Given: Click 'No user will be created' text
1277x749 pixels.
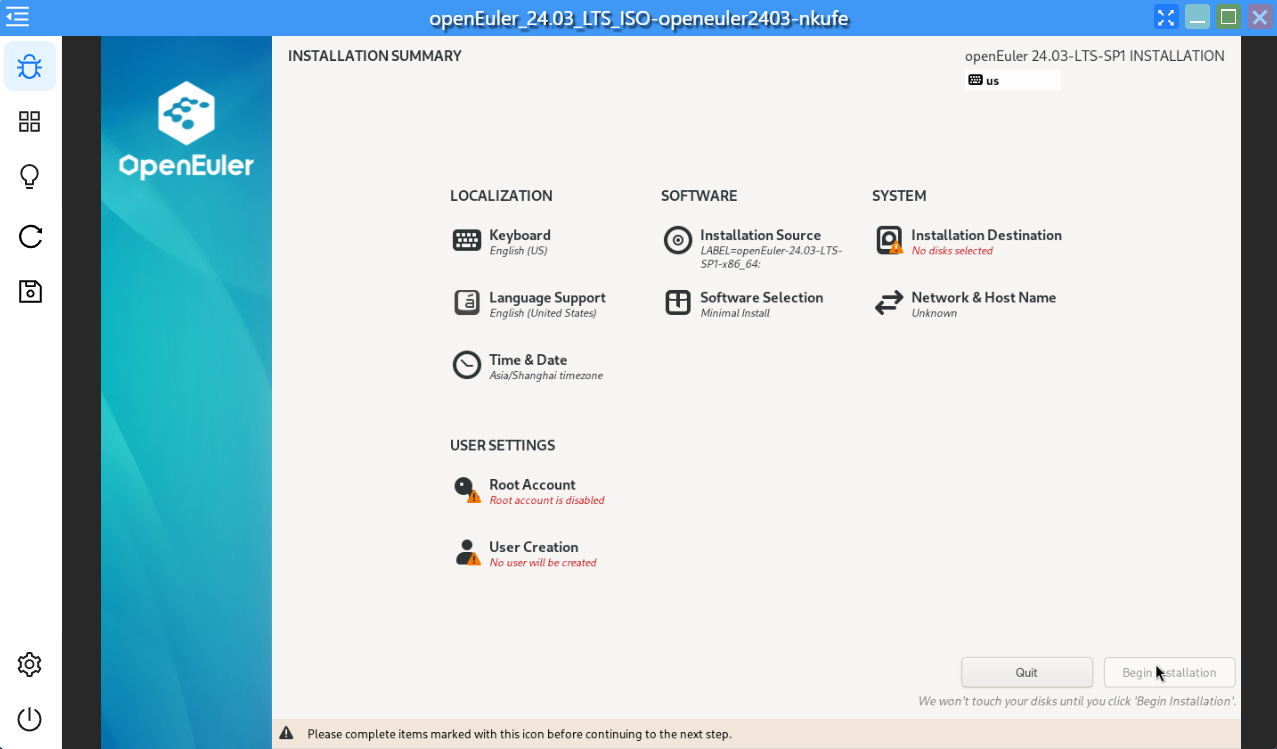Looking at the screenshot, I should tap(543, 563).
